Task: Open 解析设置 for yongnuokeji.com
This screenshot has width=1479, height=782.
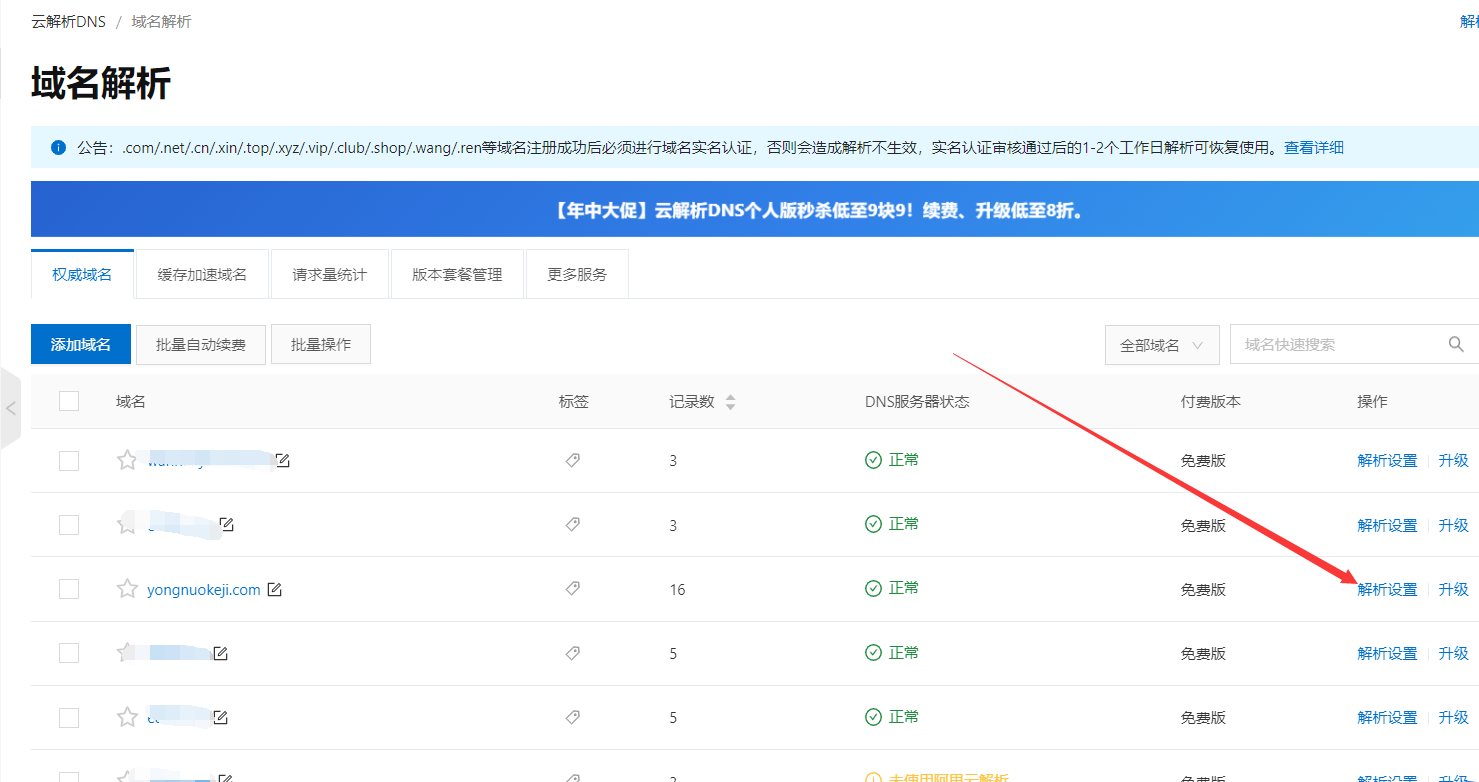Action: [x=1387, y=589]
